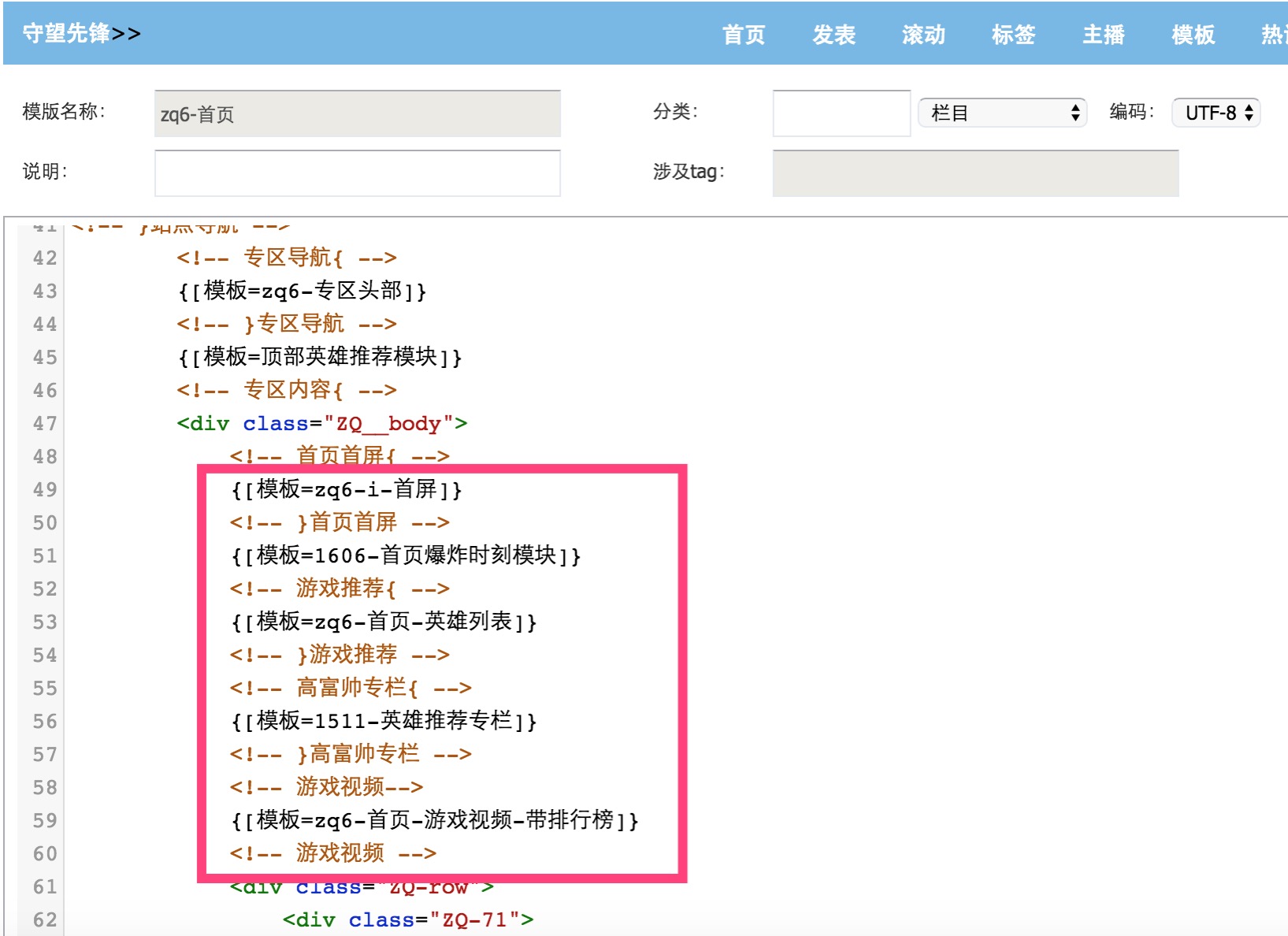The width and height of the screenshot is (1288, 936).
Task: Focus the 说明 description input
Action: point(358,173)
